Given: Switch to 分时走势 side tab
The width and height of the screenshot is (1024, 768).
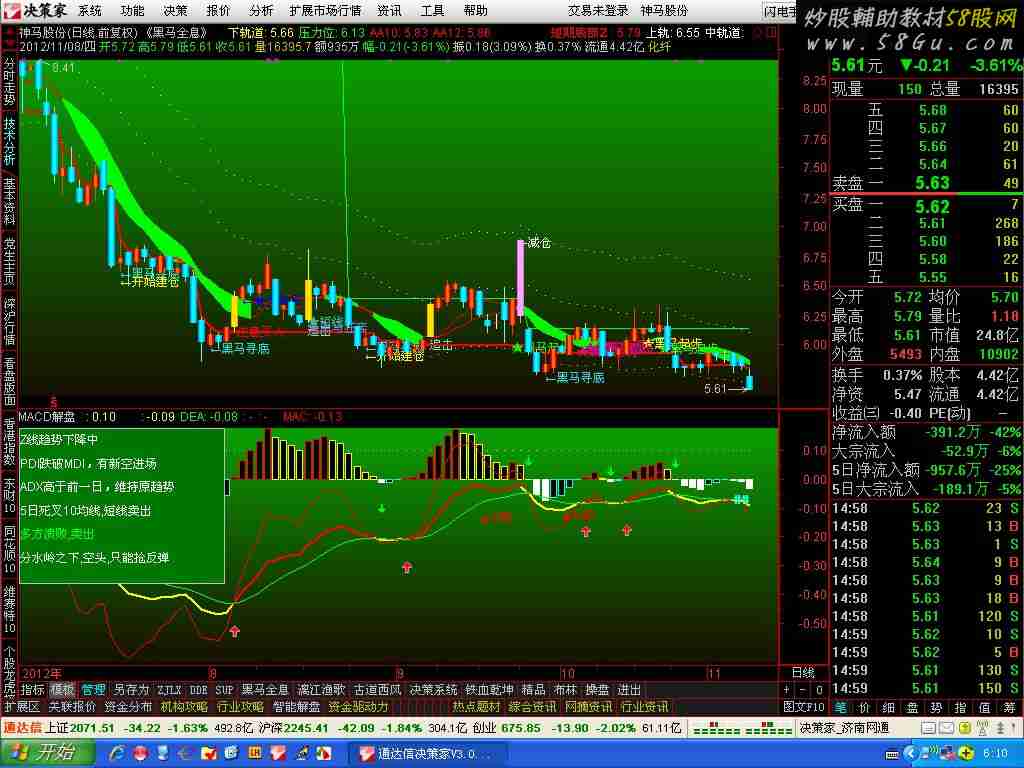Looking at the screenshot, I should 9,82.
